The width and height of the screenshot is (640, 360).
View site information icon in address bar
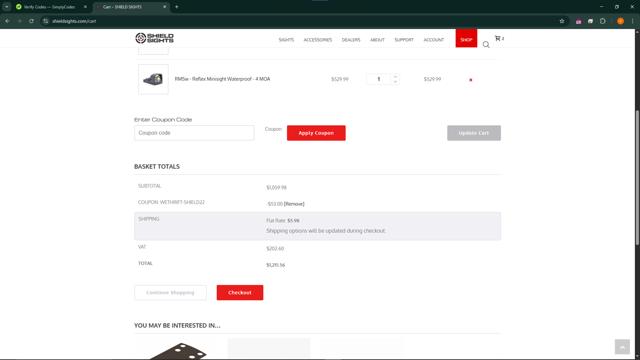pyautogui.click(x=46, y=21)
